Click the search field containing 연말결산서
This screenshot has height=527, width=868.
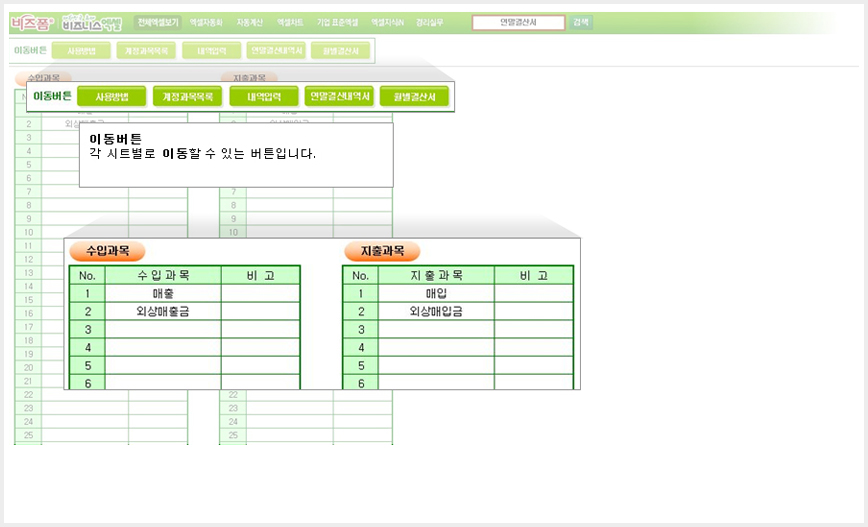[x=518, y=23]
